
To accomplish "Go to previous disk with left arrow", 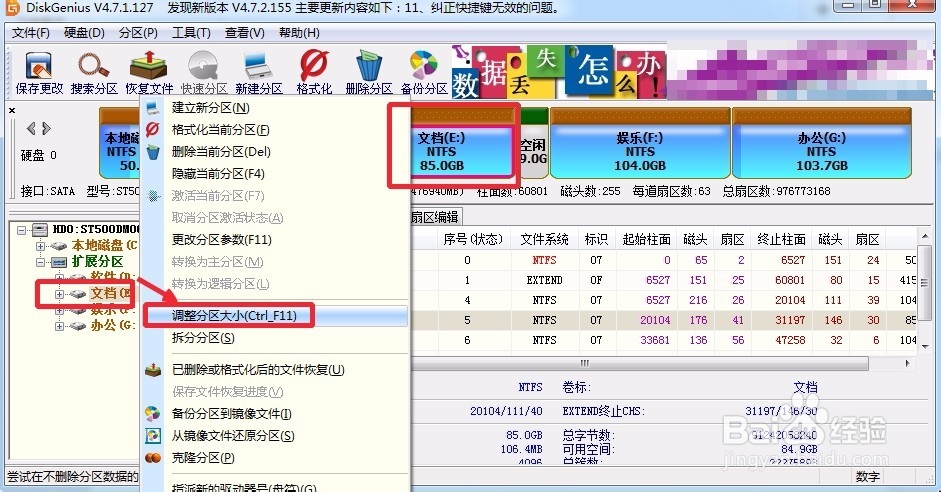I will [31, 128].
